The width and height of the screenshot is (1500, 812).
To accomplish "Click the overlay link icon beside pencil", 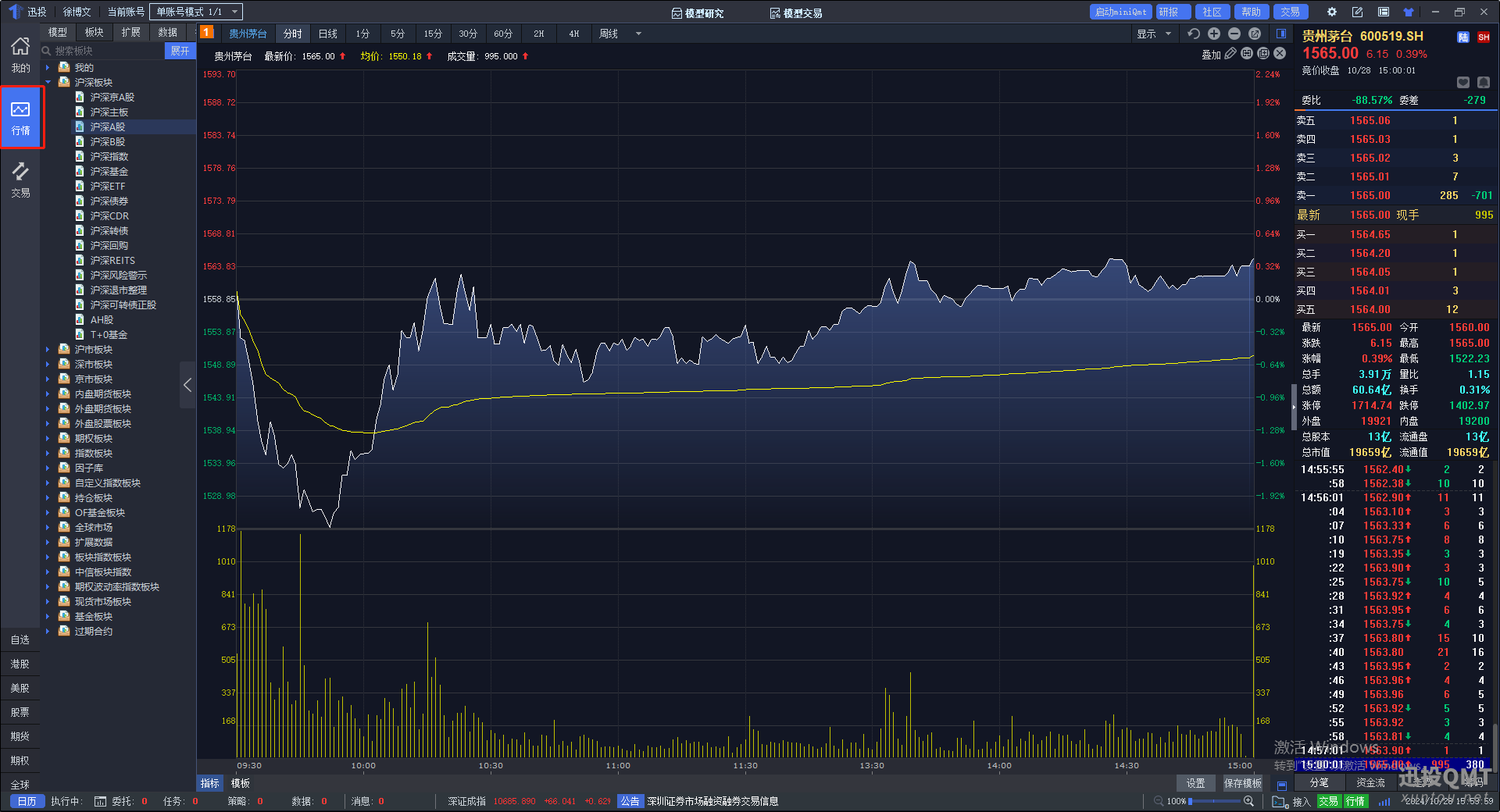I will 1247,54.
